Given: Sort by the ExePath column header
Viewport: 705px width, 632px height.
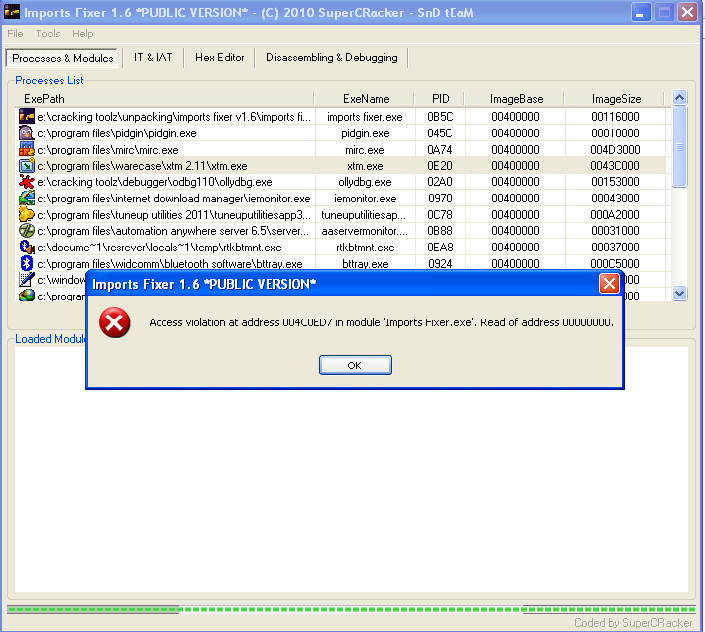Looking at the screenshot, I should pos(164,99).
